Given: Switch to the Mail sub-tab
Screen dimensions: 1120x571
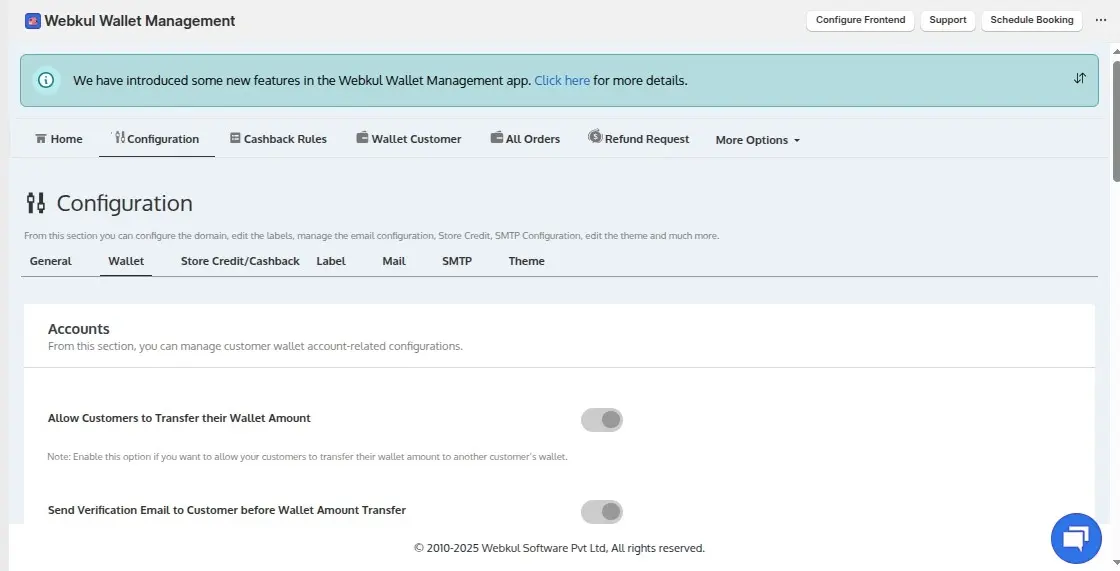Looking at the screenshot, I should pos(394,261).
